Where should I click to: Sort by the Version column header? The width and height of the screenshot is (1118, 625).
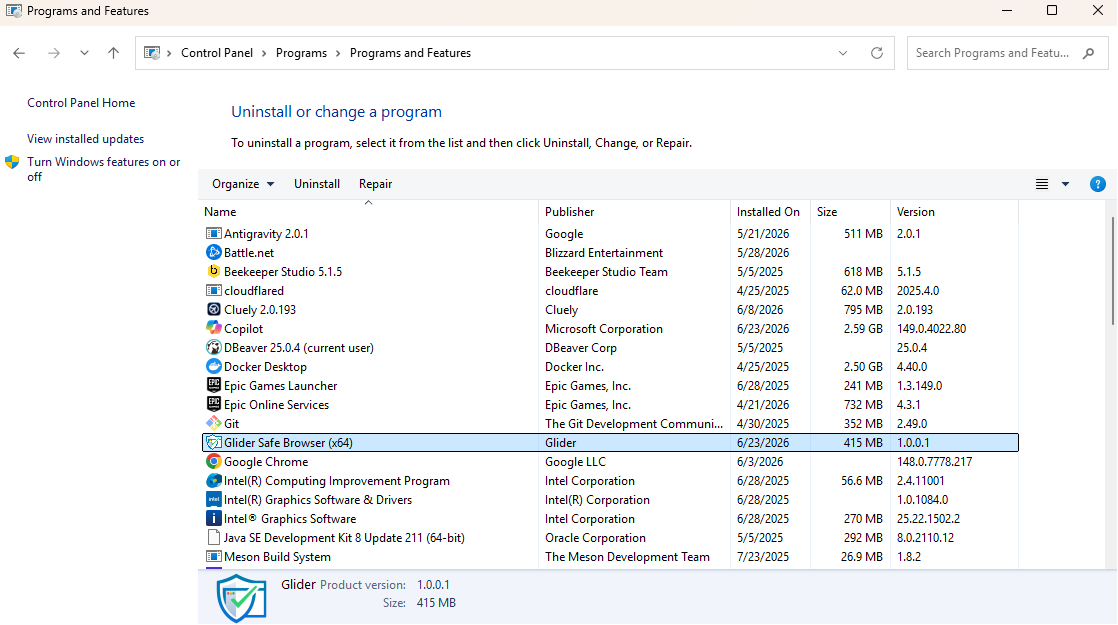(954, 212)
